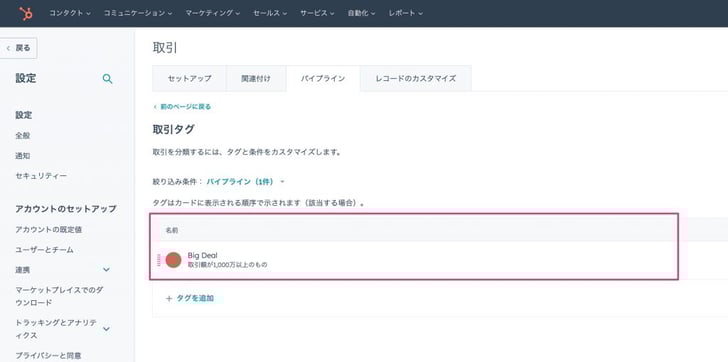Expand the 連携 sidebar section
This screenshot has width=728, height=362.
63,270
